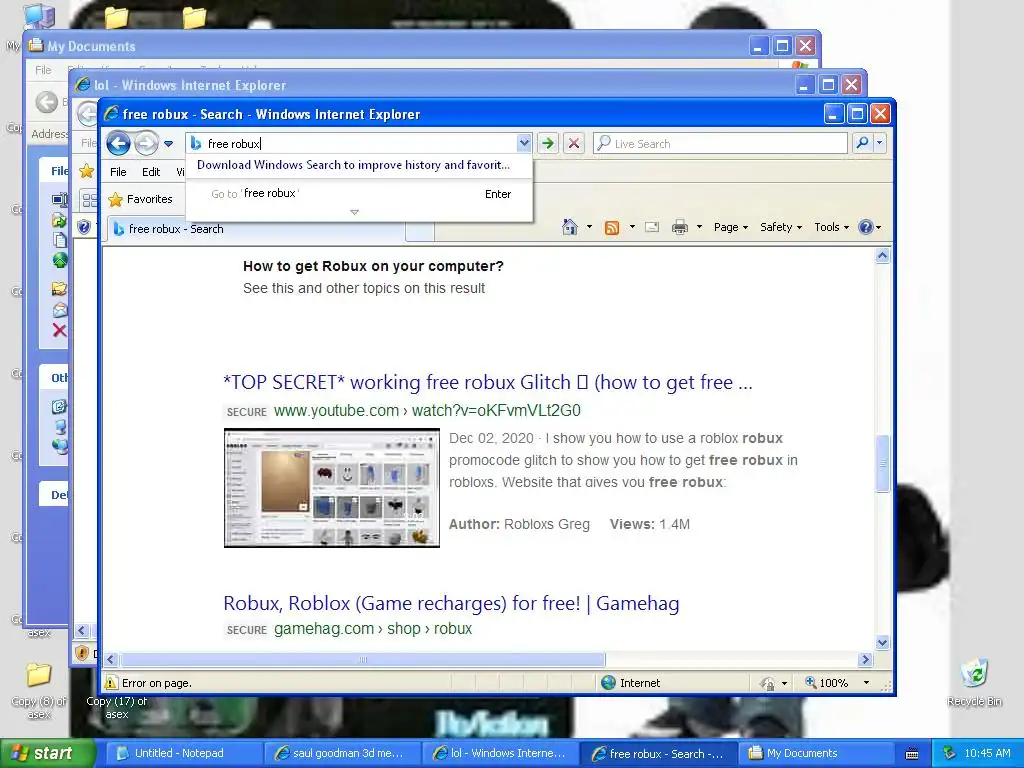Image resolution: width=1024 pixels, height=768 pixels.
Task: Open the zoom level dropdown arrow
Action: (867, 682)
